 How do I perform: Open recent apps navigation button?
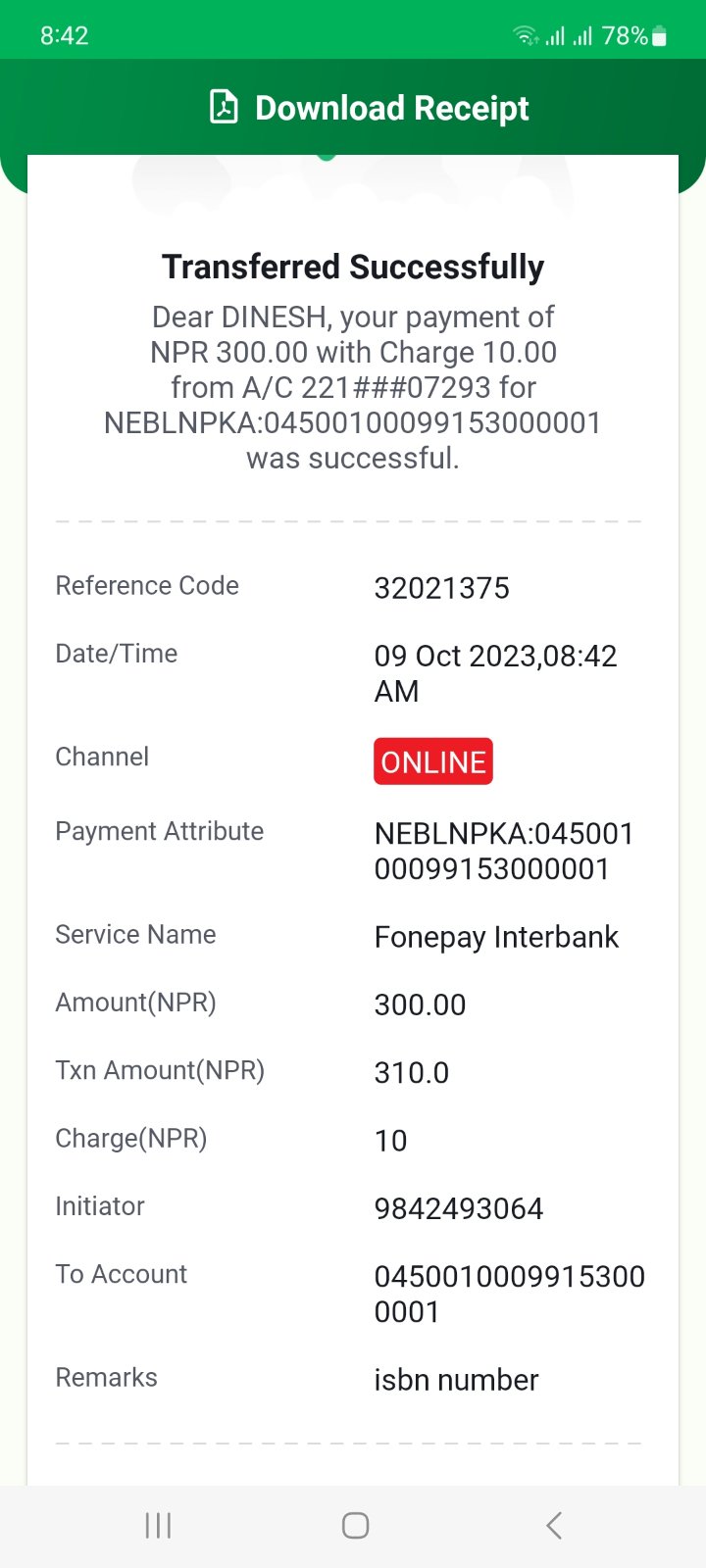pyautogui.click(x=158, y=1525)
